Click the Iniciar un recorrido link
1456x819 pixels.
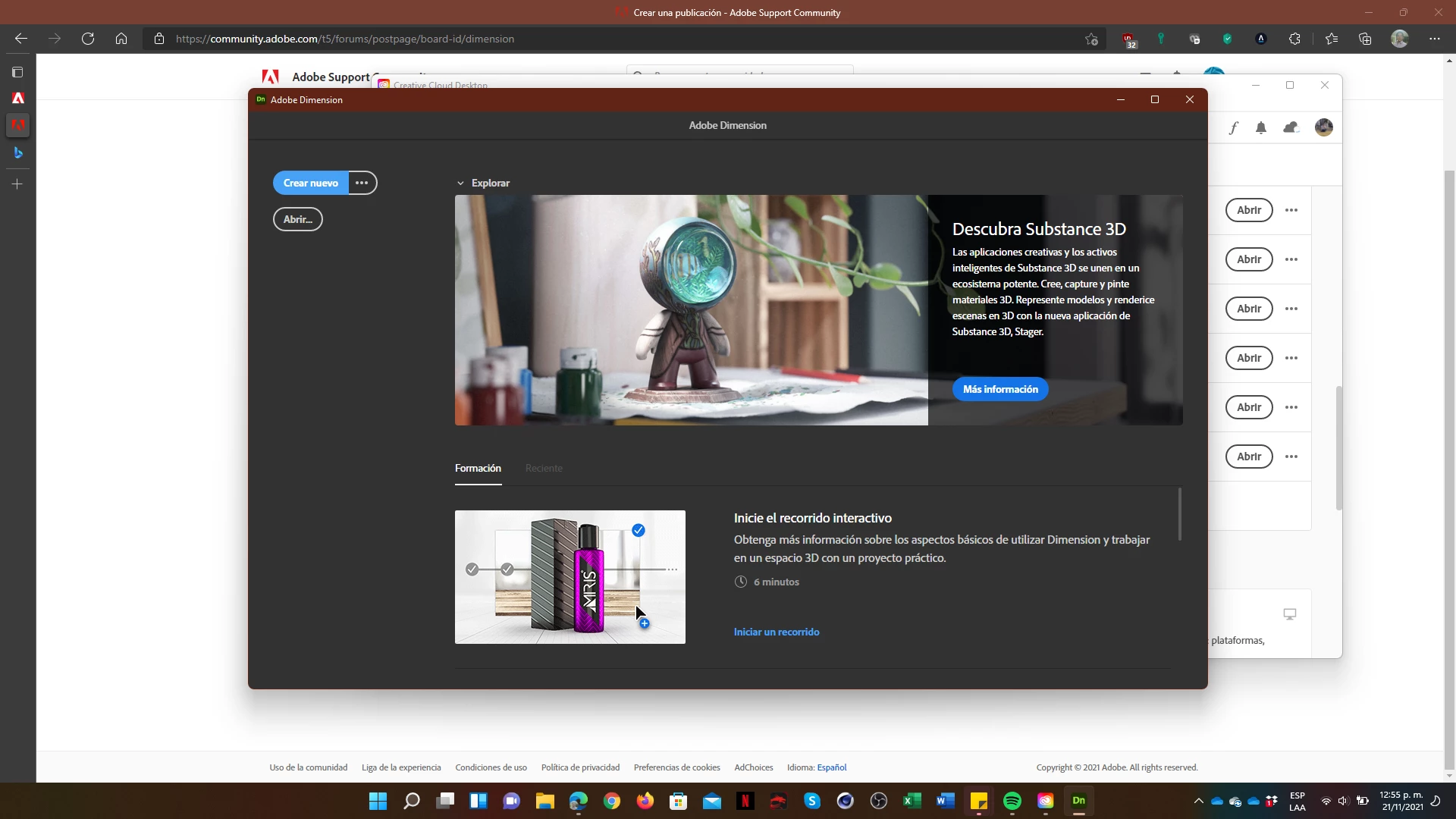pos(776,632)
